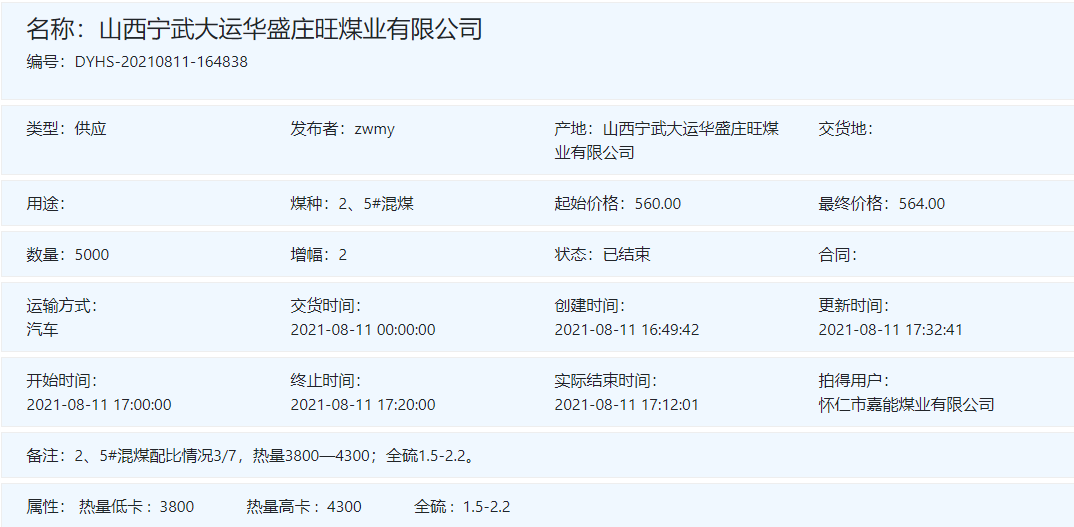Viewport: 1074px width, 527px height.
Task: Click the 用途 label
Action: point(45,204)
